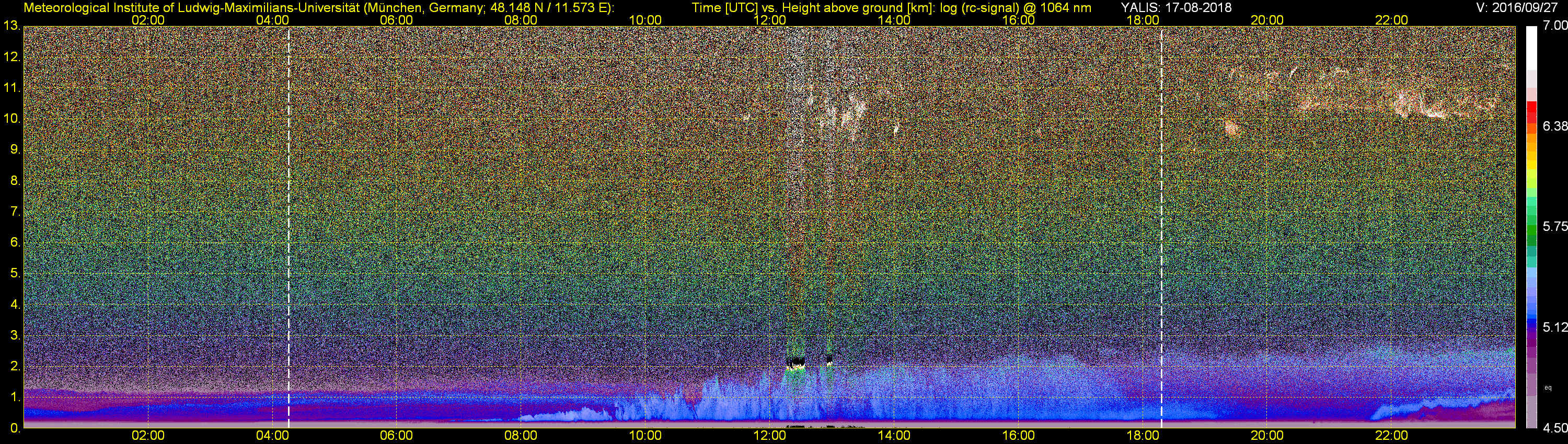Select the 06:00 label on top time axis
The height and width of the screenshot is (444, 1568).
click(x=396, y=20)
